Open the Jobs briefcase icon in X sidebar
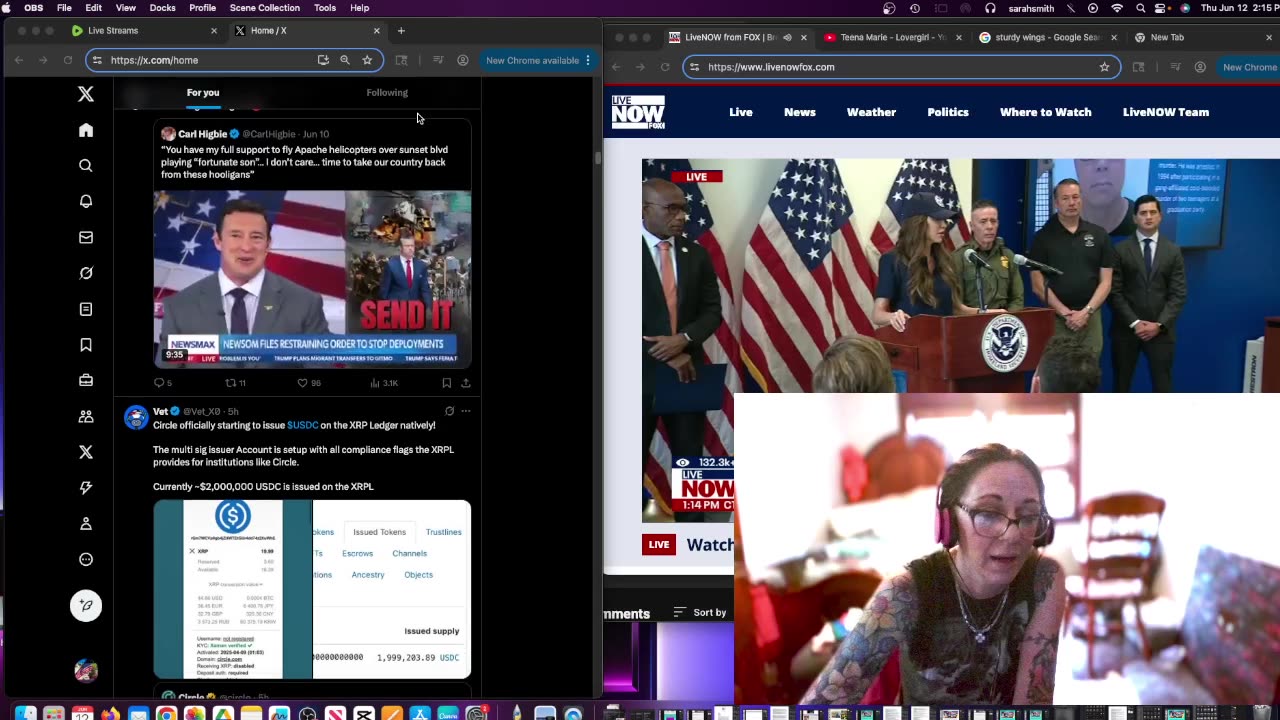The height and width of the screenshot is (720, 1280). [86, 380]
